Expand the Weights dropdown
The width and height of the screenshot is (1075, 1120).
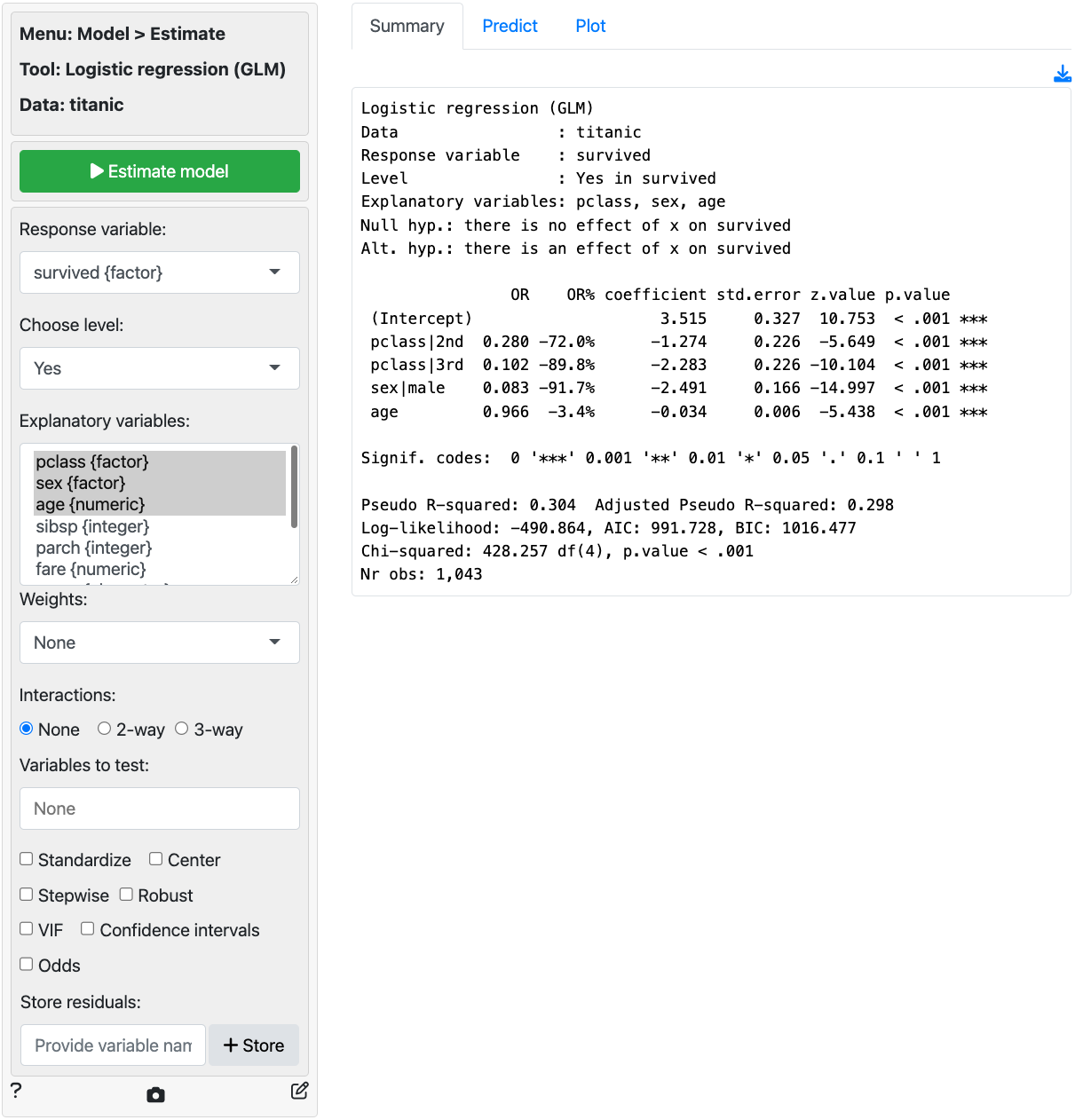click(x=160, y=643)
